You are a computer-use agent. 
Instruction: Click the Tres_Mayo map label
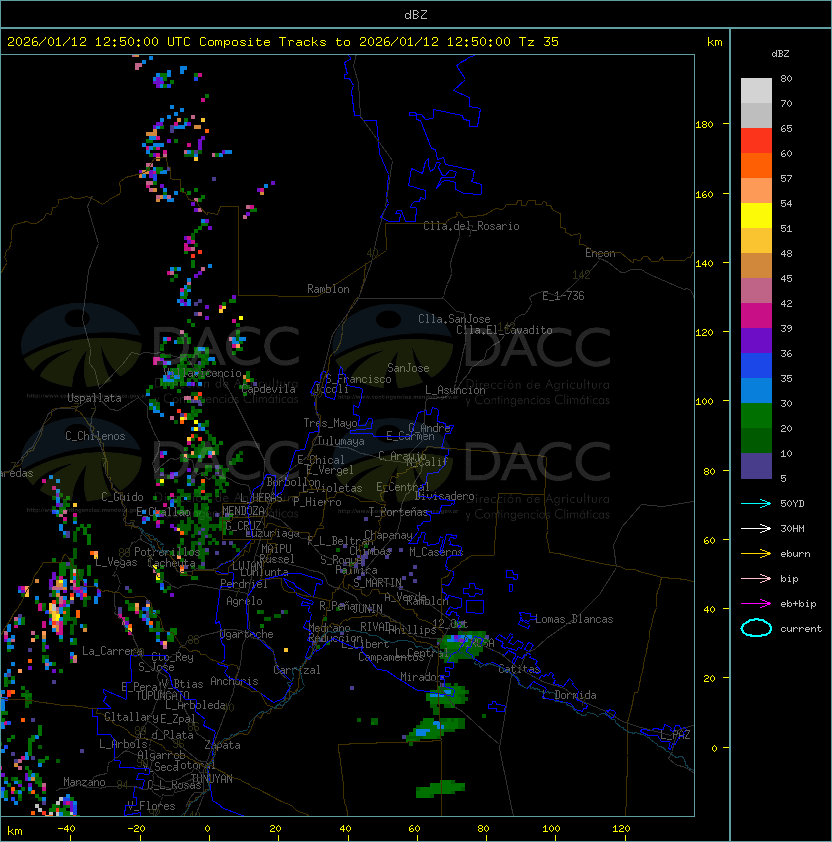tap(330, 423)
